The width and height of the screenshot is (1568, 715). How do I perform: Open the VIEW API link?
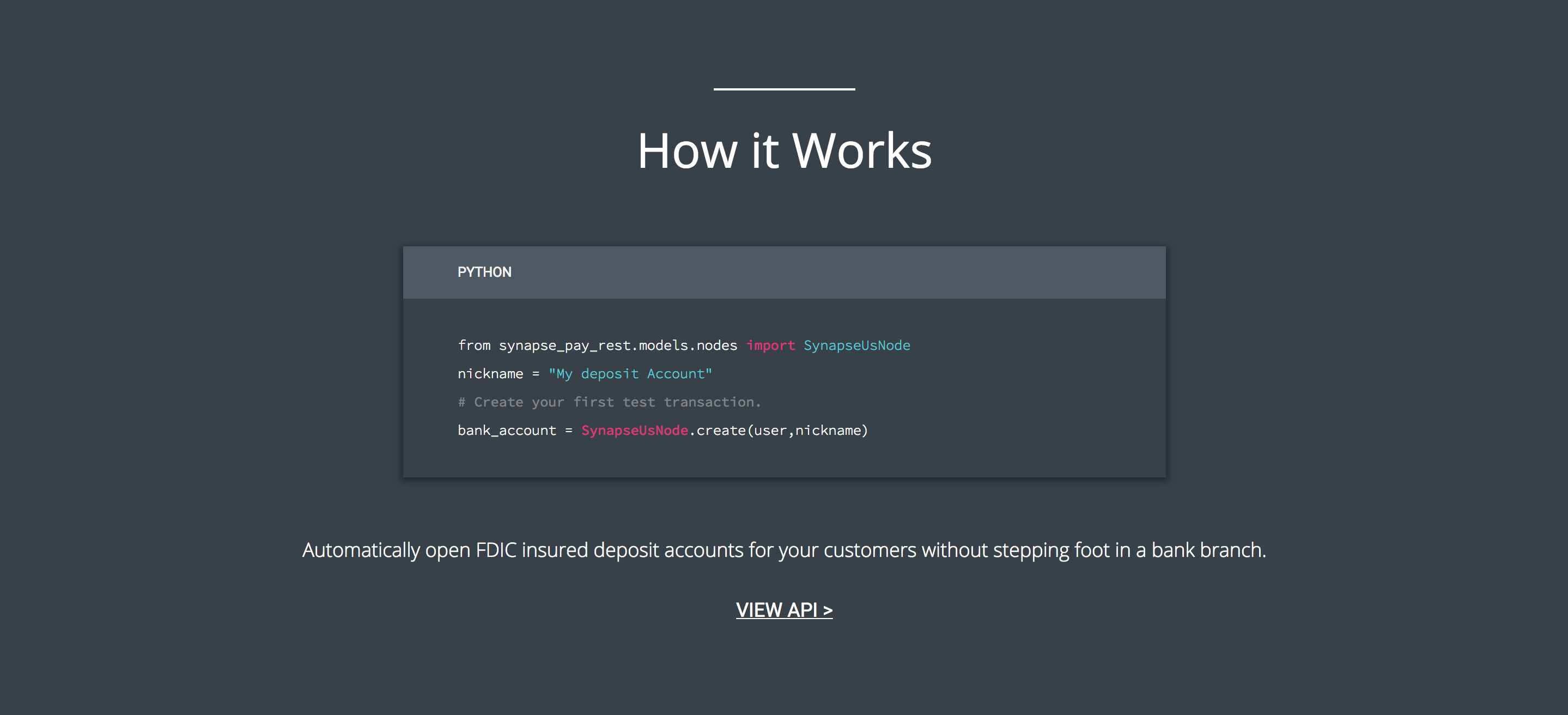click(x=783, y=610)
